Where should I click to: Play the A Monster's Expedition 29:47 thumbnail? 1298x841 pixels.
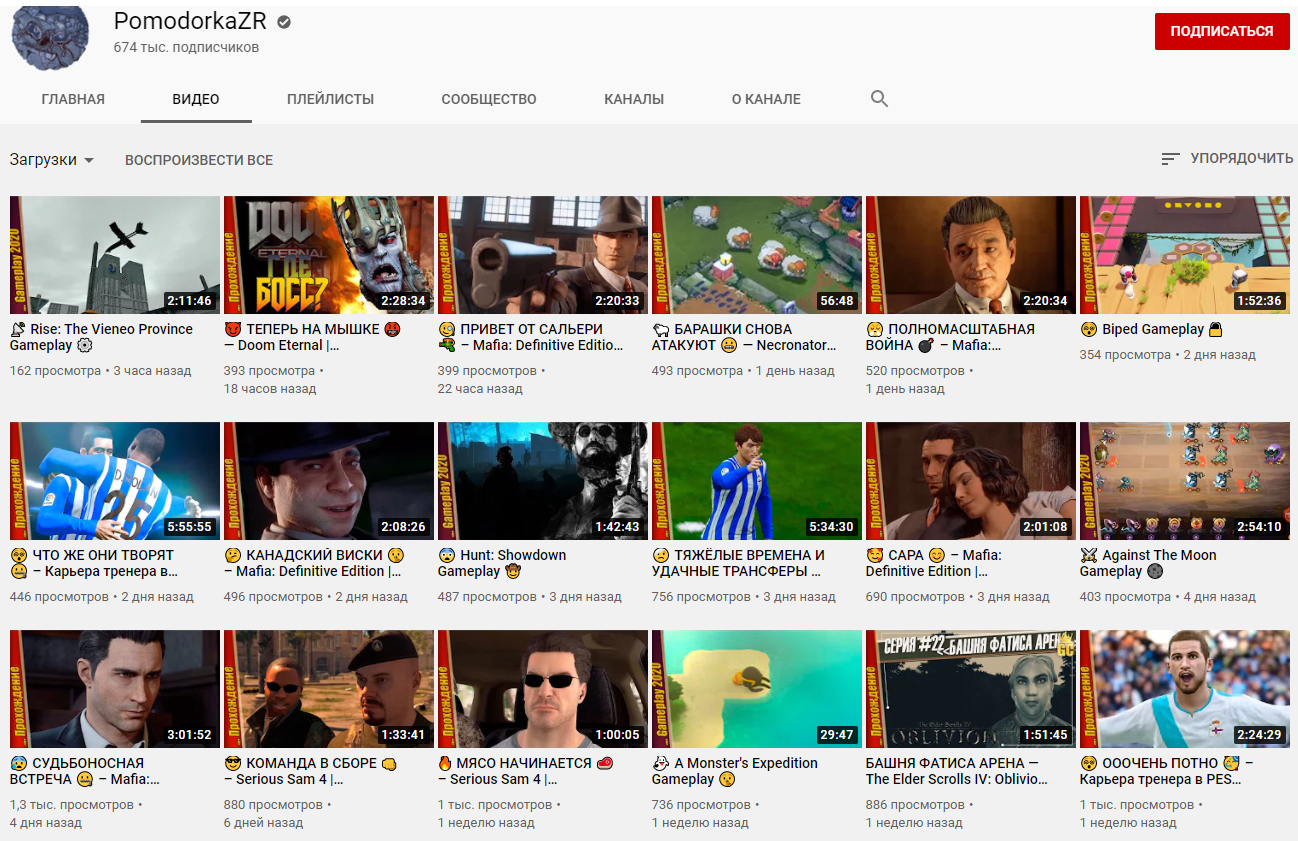coord(757,689)
